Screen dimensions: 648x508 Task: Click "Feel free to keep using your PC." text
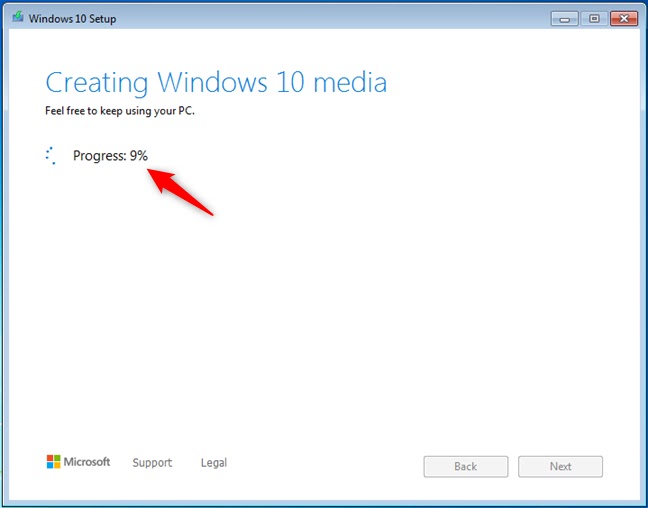tap(120, 111)
